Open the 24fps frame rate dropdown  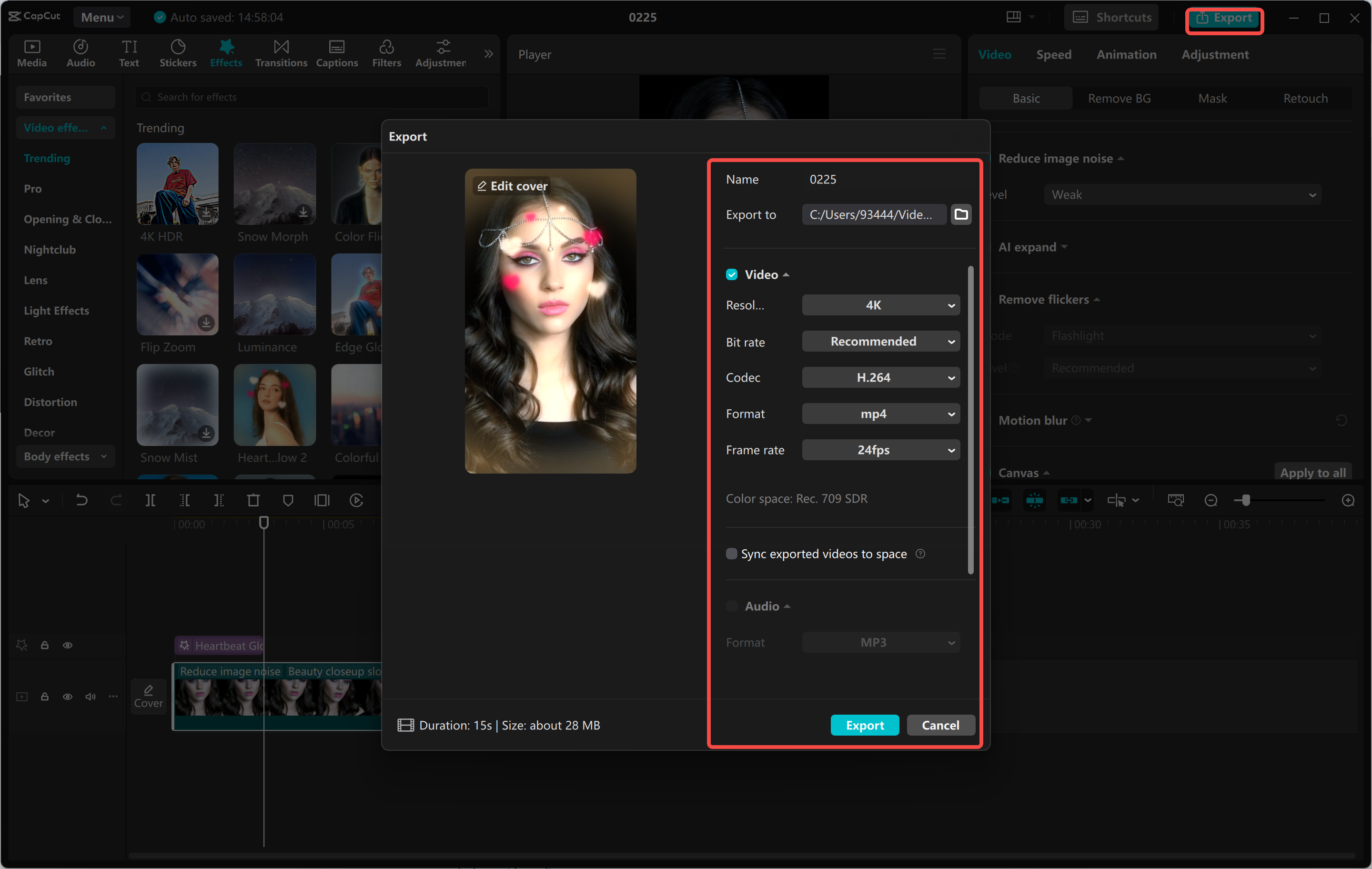(x=880, y=450)
